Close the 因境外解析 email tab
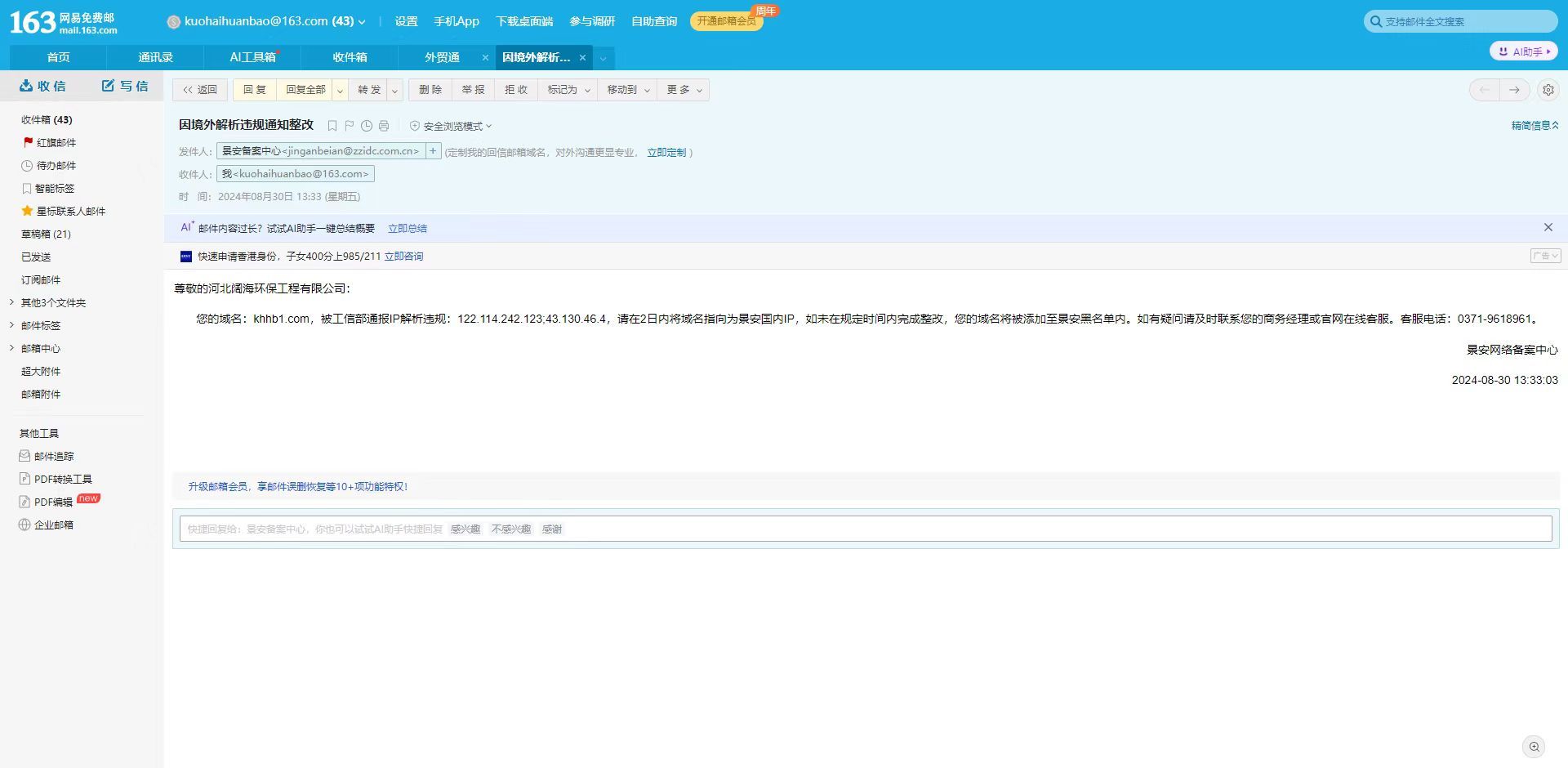 (582, 57)
